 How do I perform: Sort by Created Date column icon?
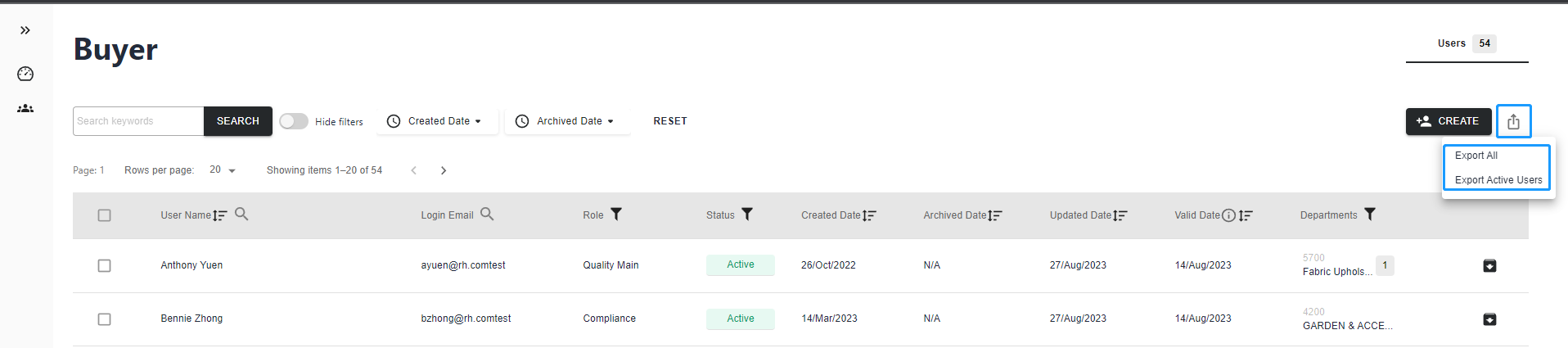click(869, 215)
